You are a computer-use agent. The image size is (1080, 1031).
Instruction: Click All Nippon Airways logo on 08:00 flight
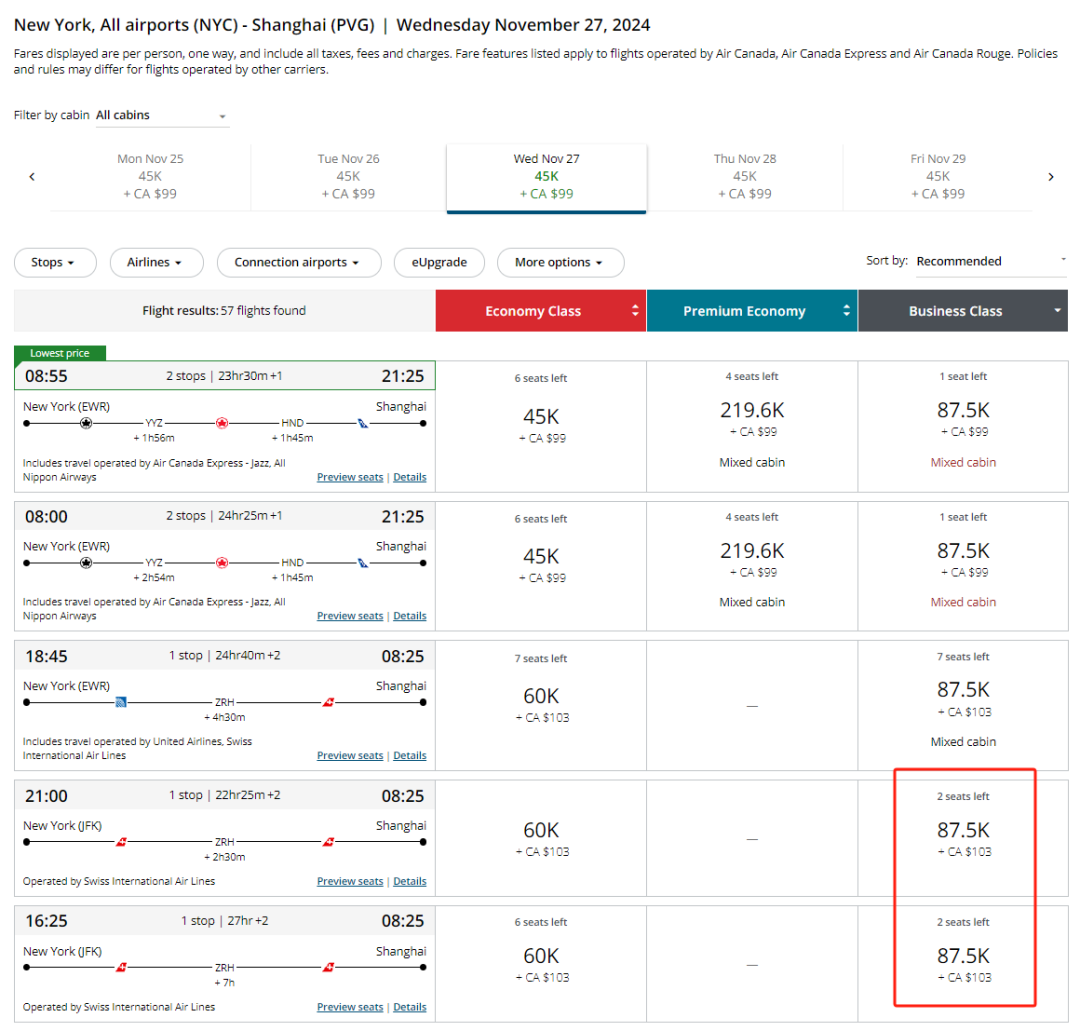[363, 563]
